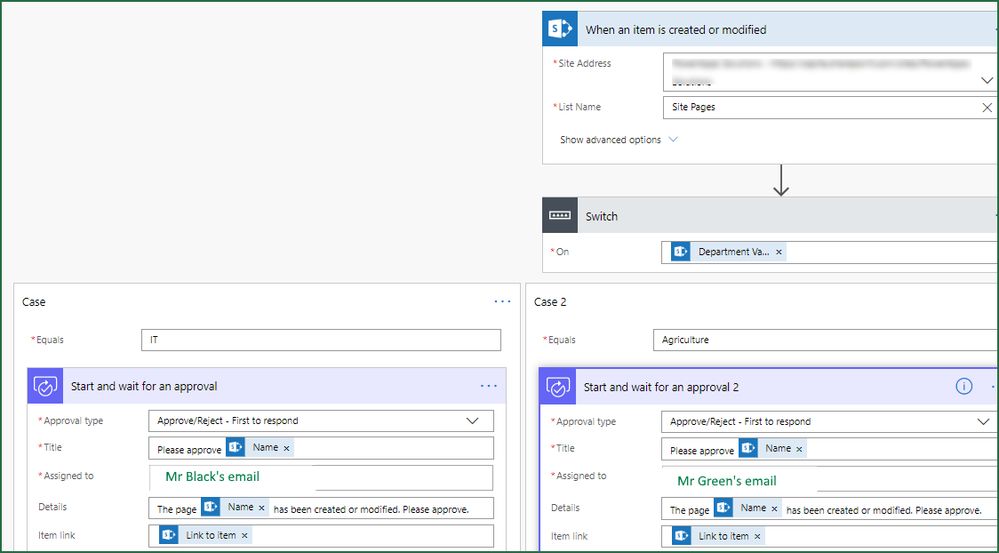Select 'Start and wait for an approval 2' header
Screen dimensions: 999x553
pos(769,386)
